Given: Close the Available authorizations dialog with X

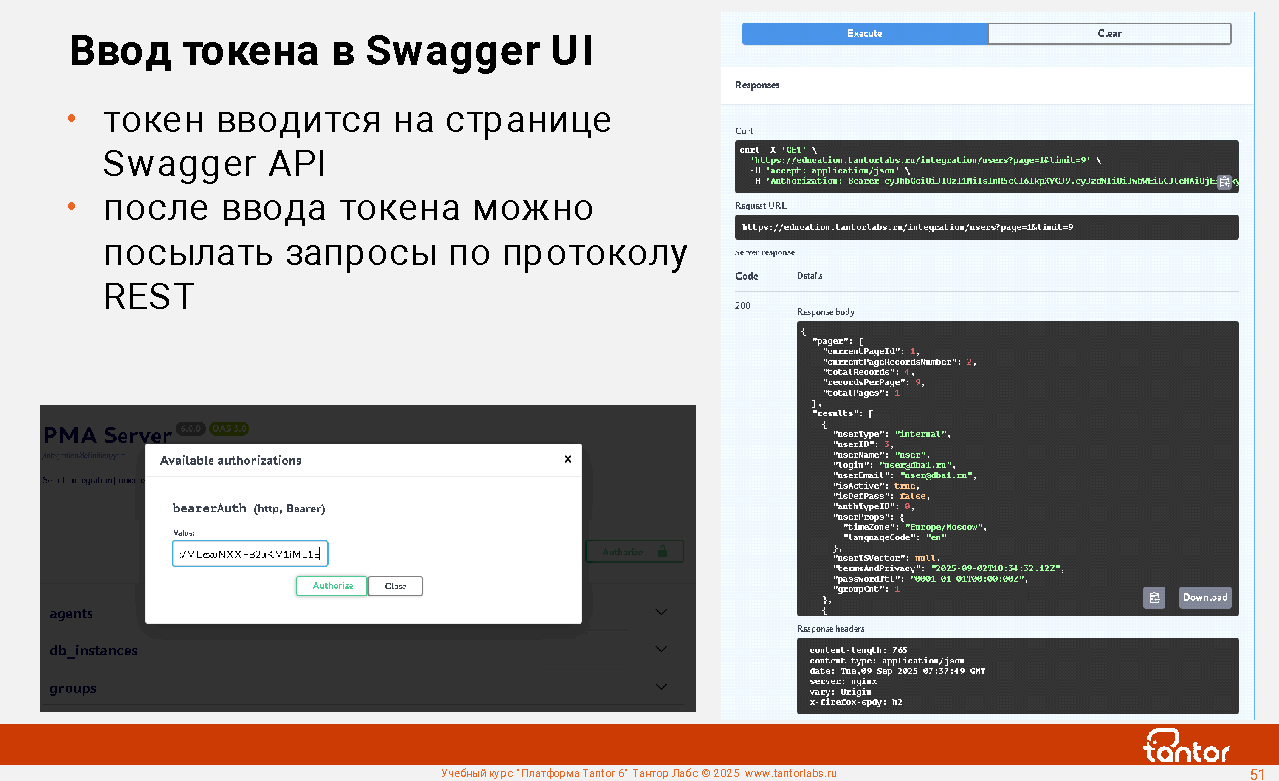Looking at the screenshot, I should click(568, 459).
